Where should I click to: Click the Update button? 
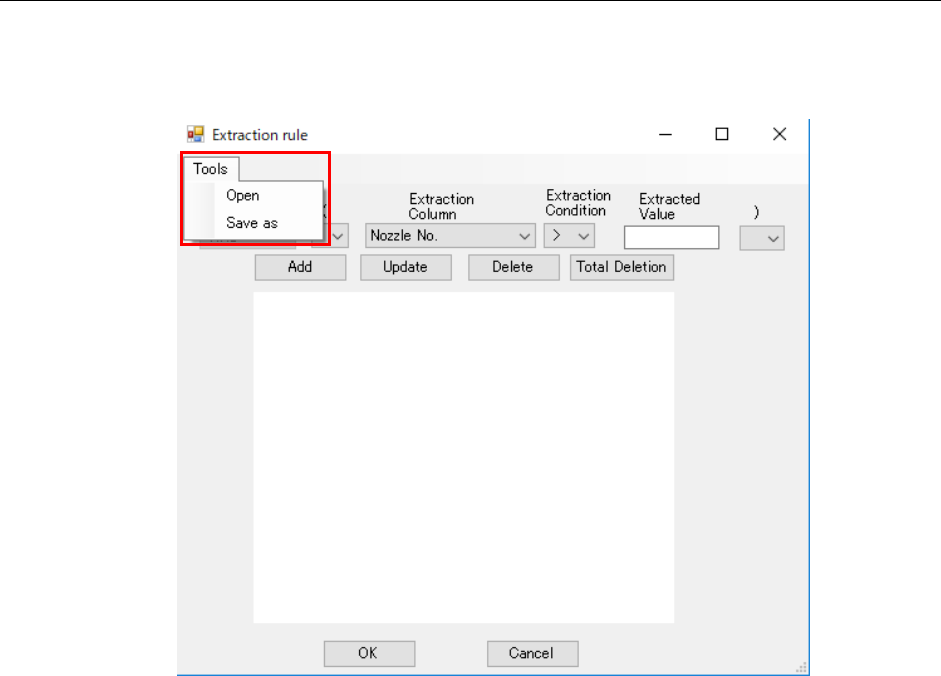point(406,267)
